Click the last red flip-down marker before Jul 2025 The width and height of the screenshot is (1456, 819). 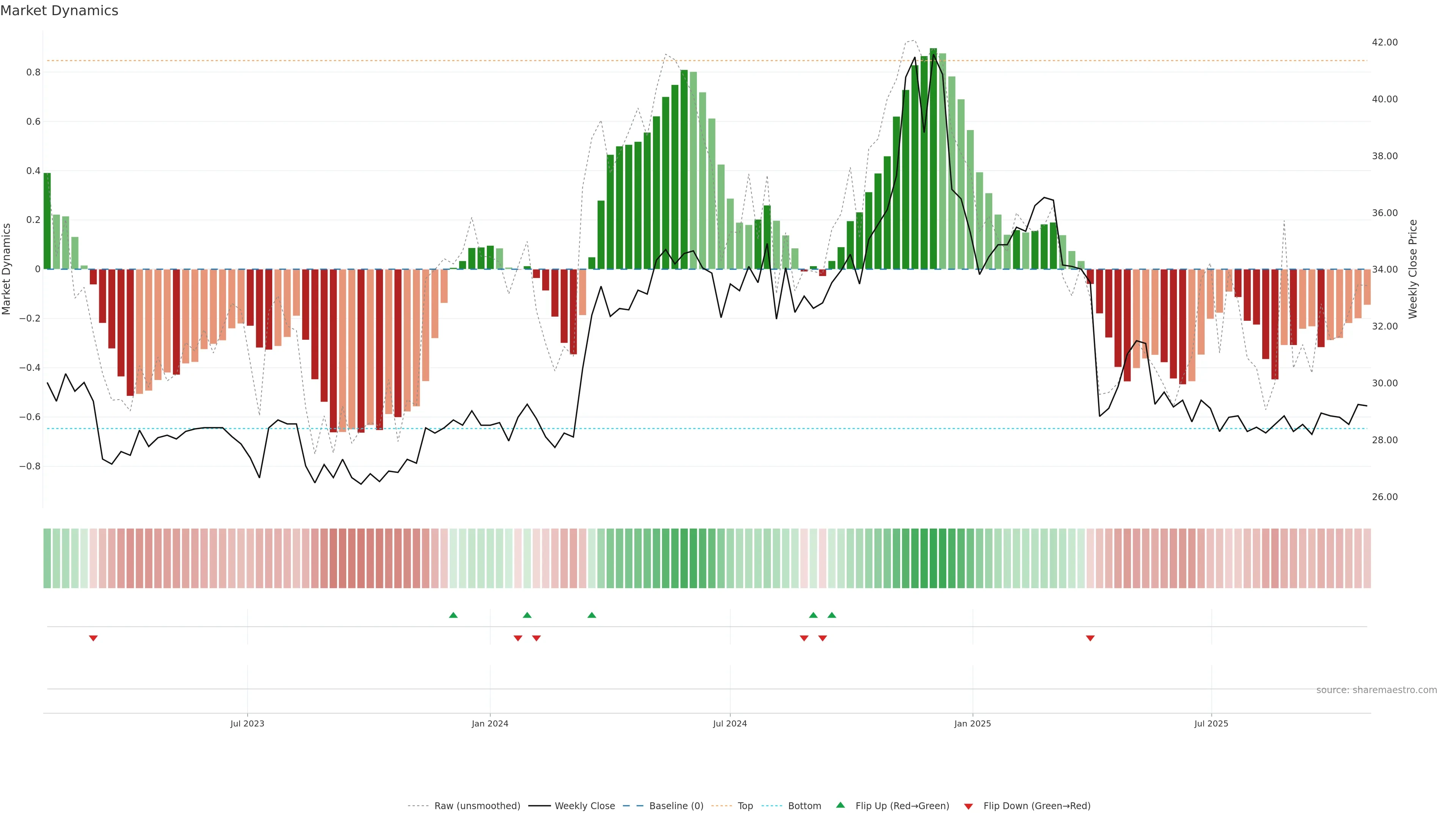[1090, 638]
